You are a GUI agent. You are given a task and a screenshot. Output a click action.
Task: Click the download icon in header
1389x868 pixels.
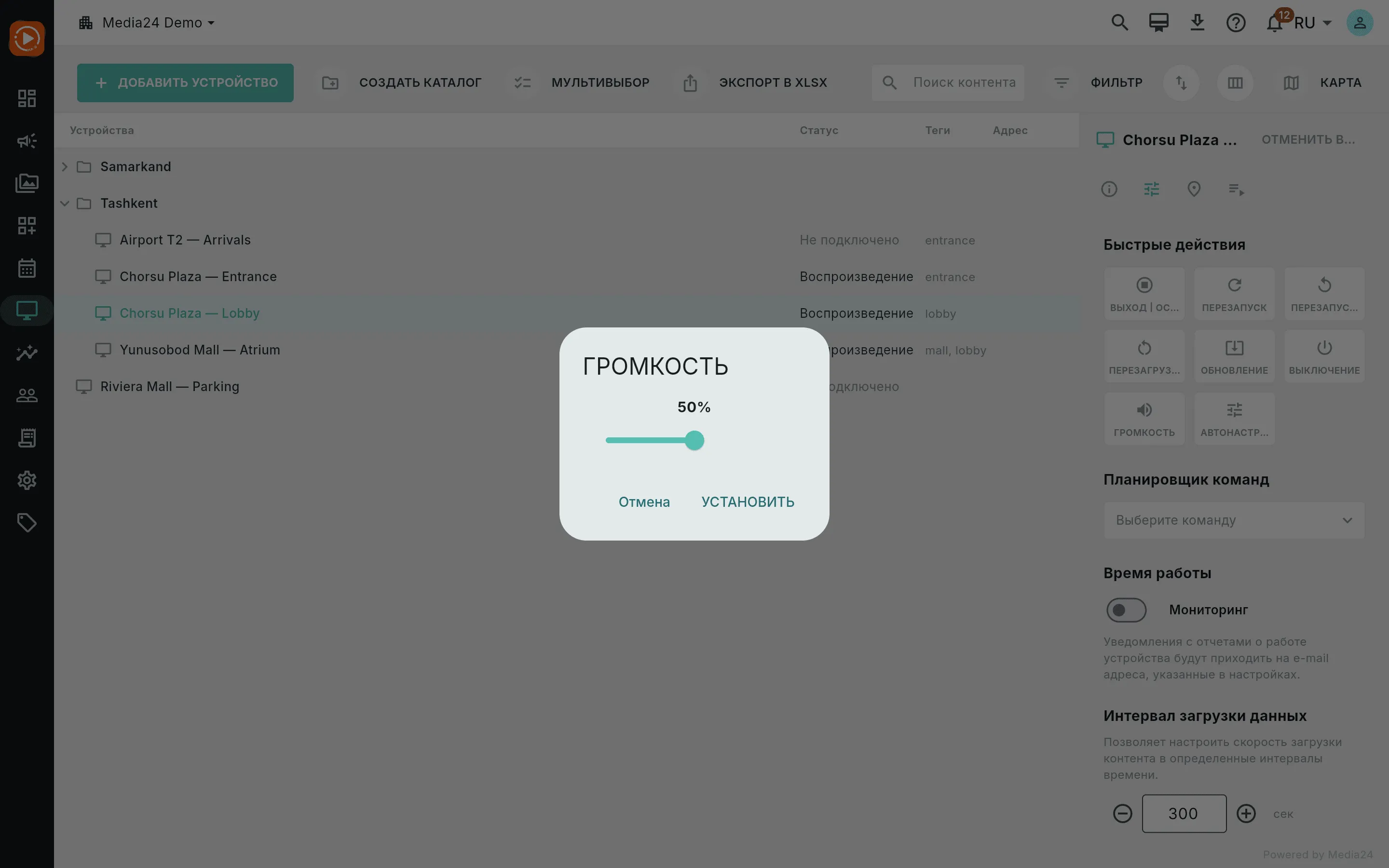point(1198,23)
